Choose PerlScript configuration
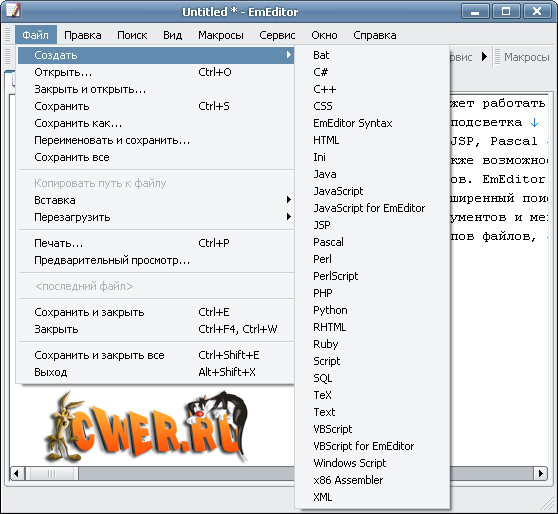 point(372,276)
